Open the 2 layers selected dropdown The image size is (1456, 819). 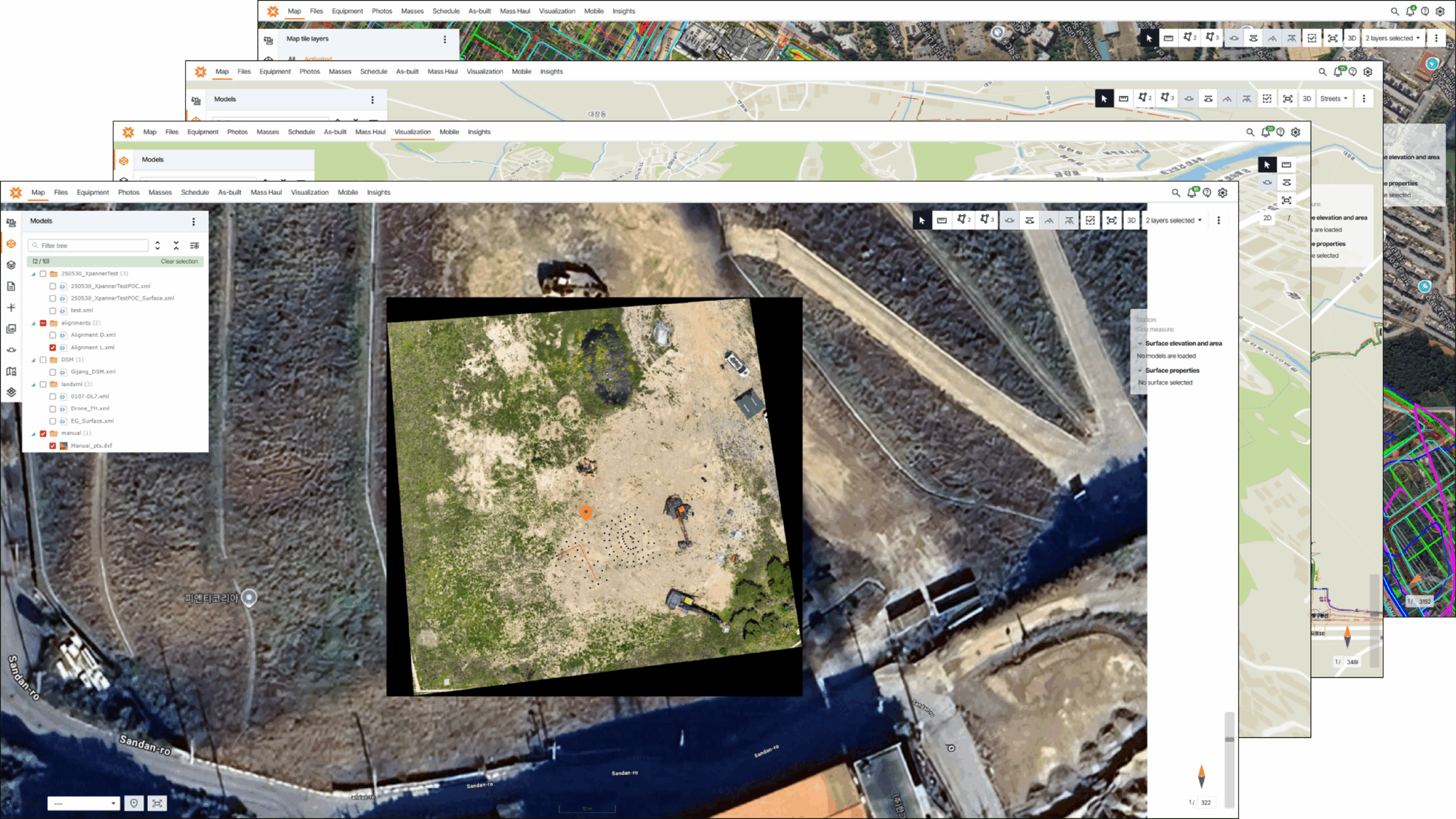click(x=1173, y=221)
